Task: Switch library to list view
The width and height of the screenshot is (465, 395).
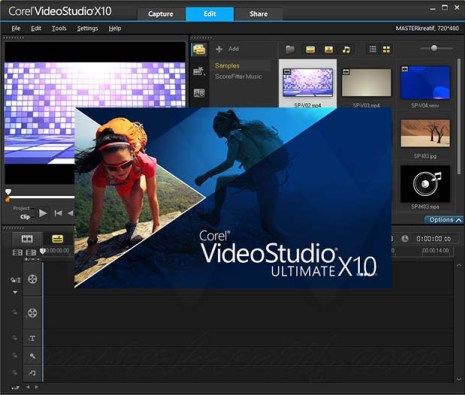Action: pyautogui.click(x=373, y=49)
